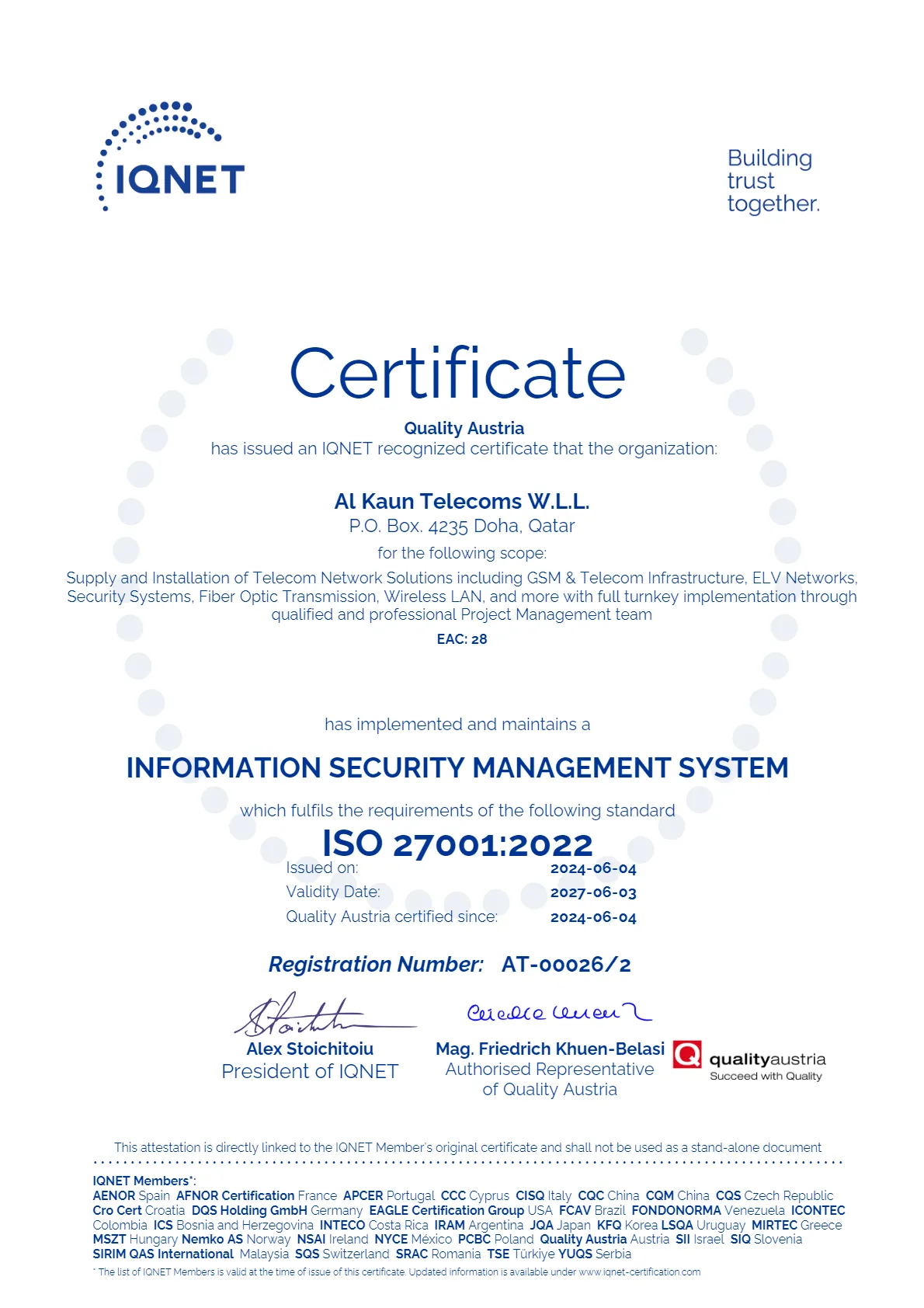Select the 'EAC: 28' code
The image size is (924, 1308).
click(x=462, y=639)
